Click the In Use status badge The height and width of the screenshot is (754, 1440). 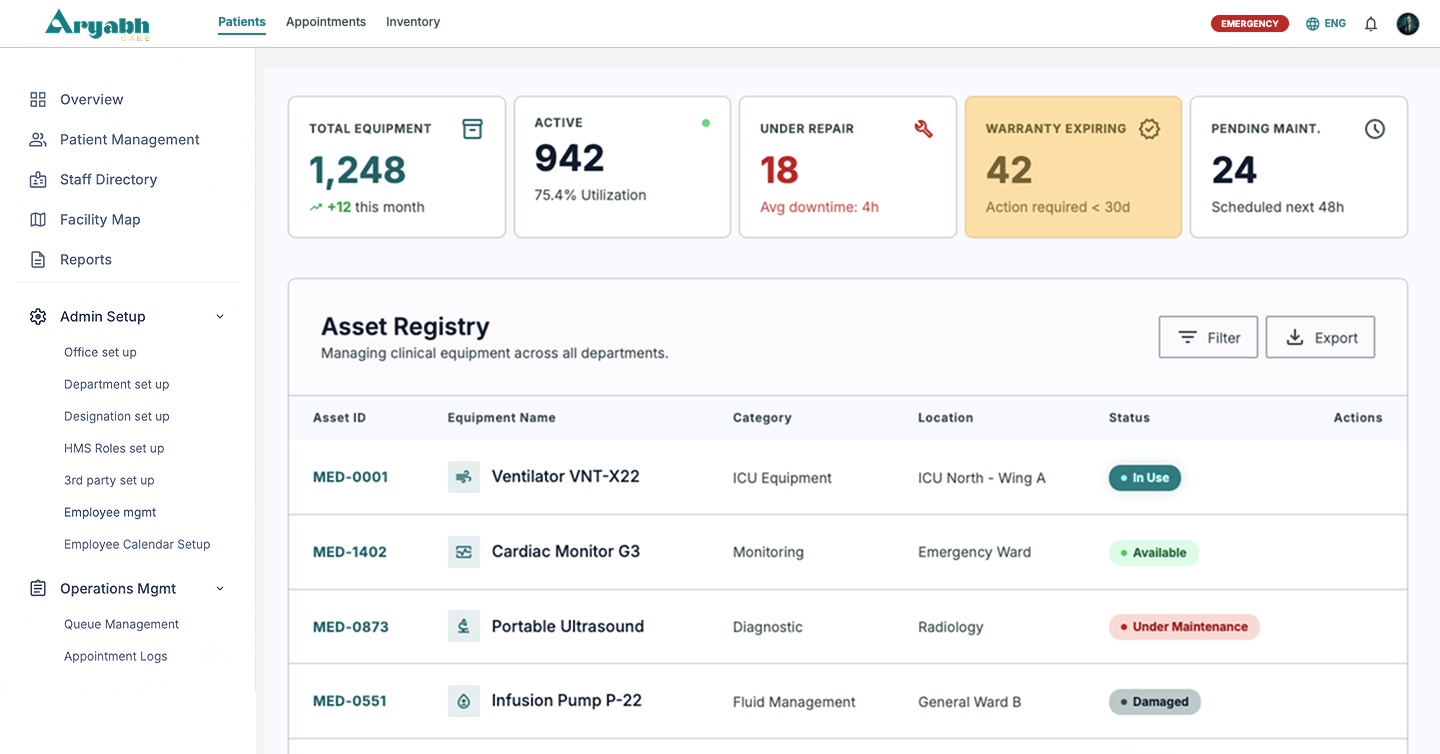coord(1145,478)
